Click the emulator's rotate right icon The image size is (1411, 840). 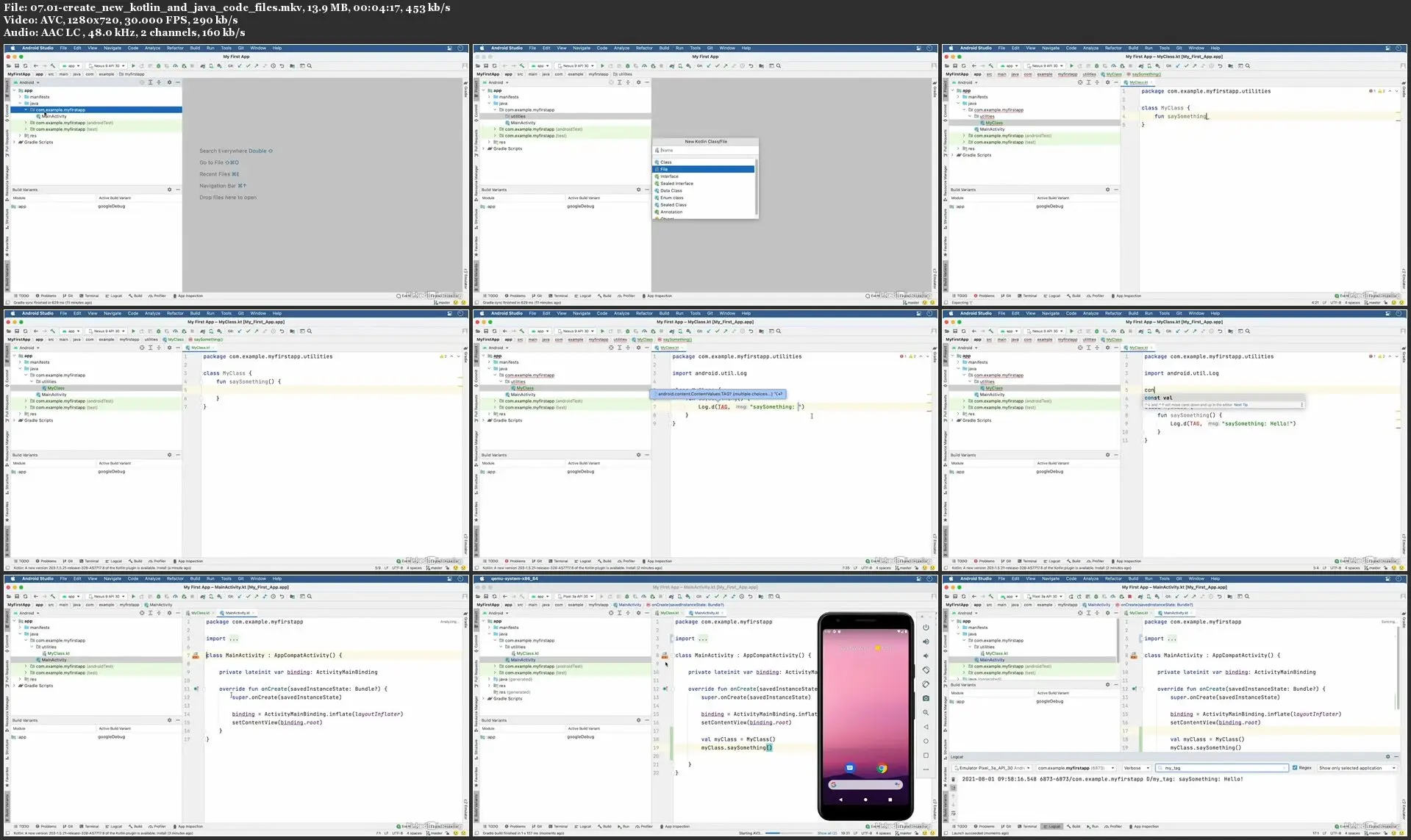click(926, 684)
